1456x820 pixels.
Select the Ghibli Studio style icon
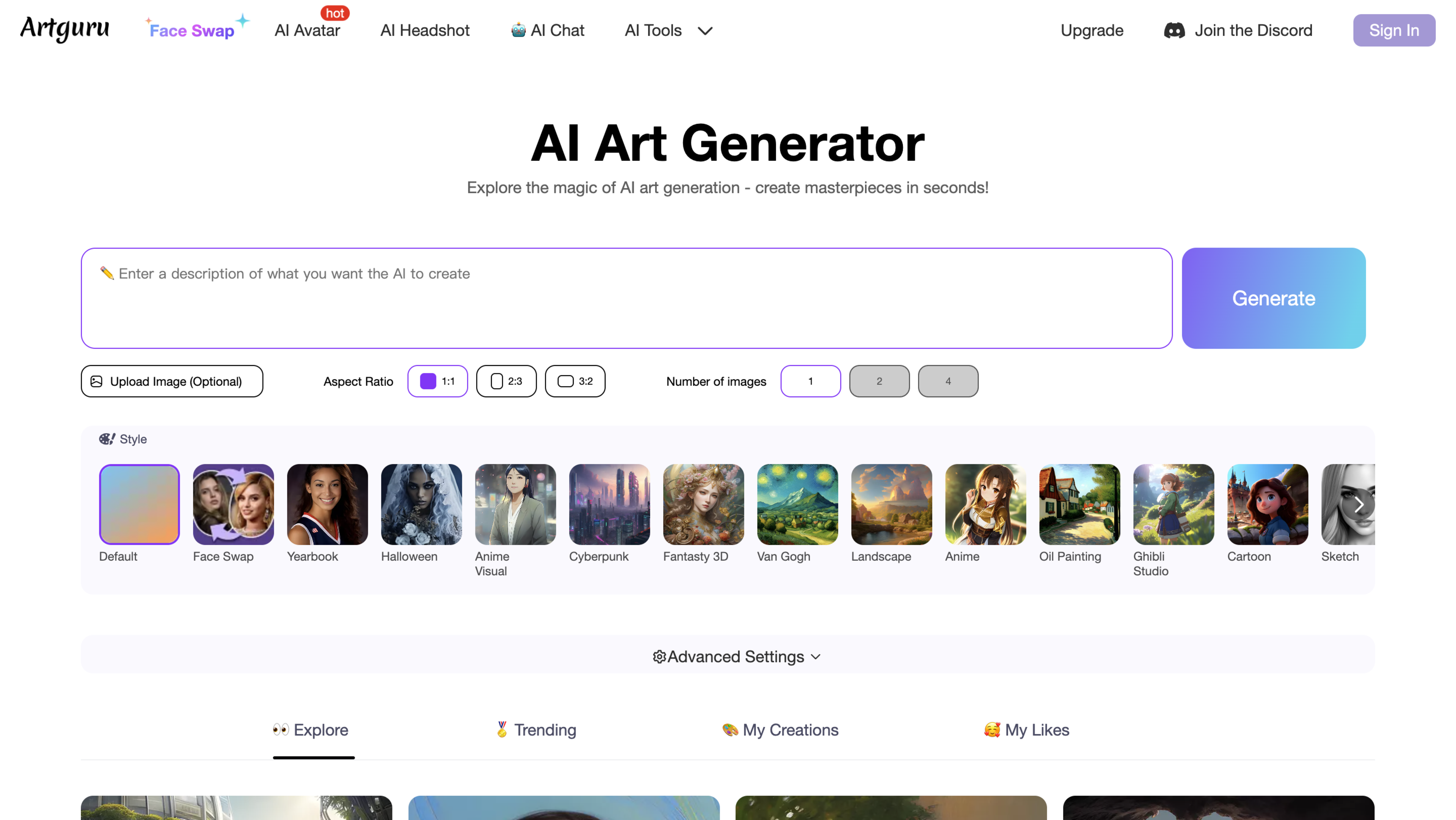click(x=1173, y=504)
